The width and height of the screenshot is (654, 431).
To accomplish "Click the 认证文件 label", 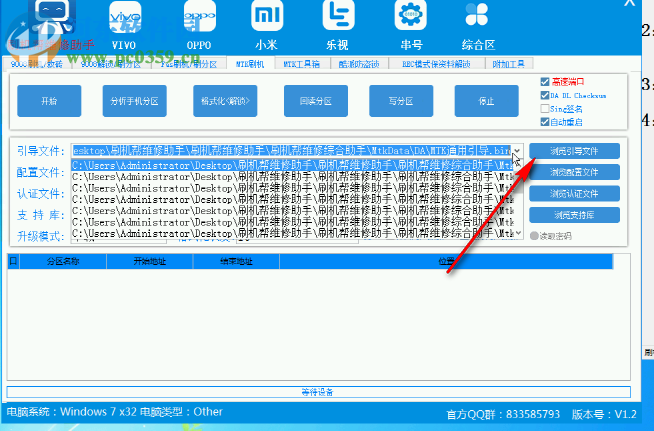I will [x=40, y=194].
